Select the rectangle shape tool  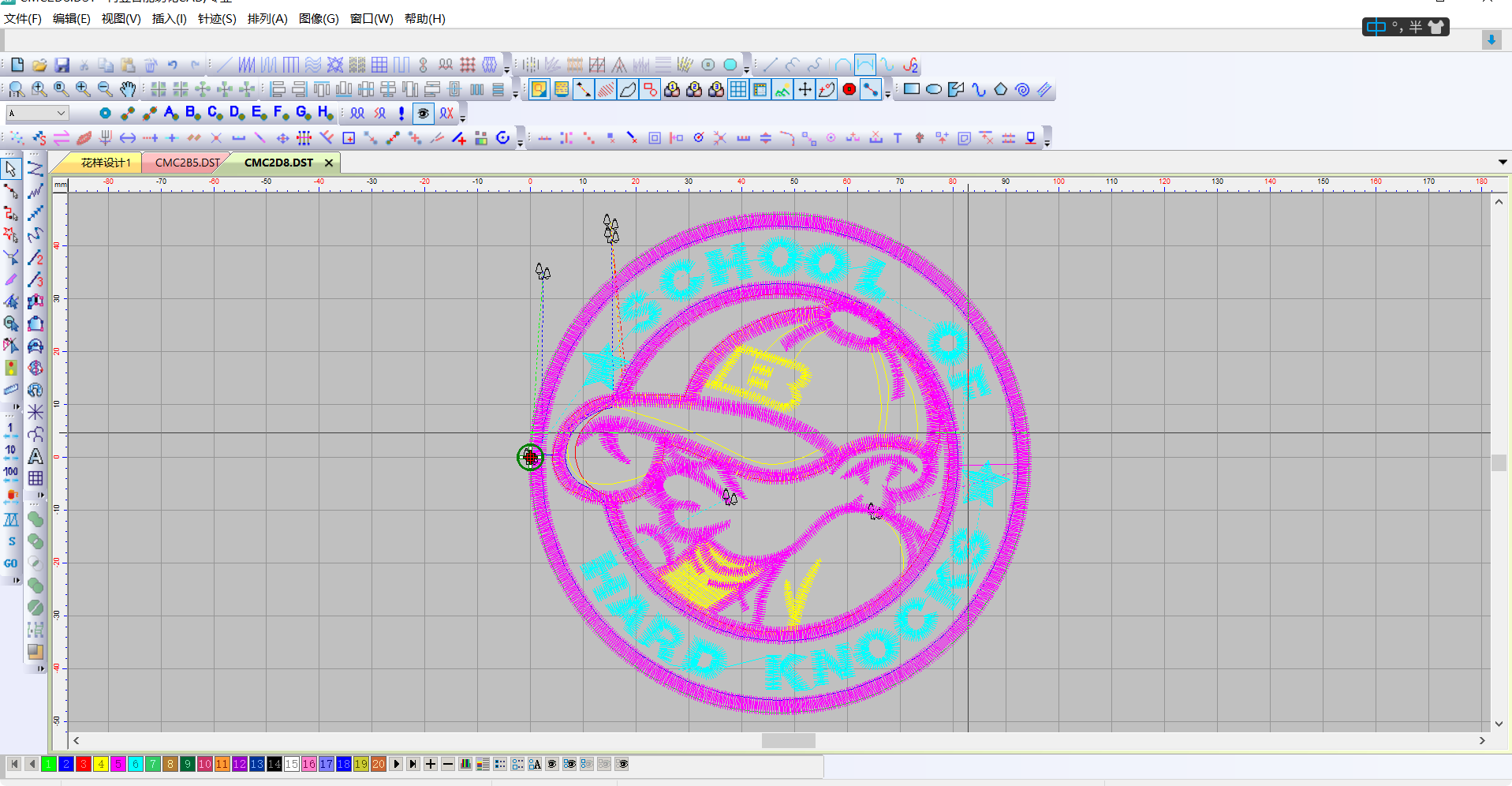point(911,89)
